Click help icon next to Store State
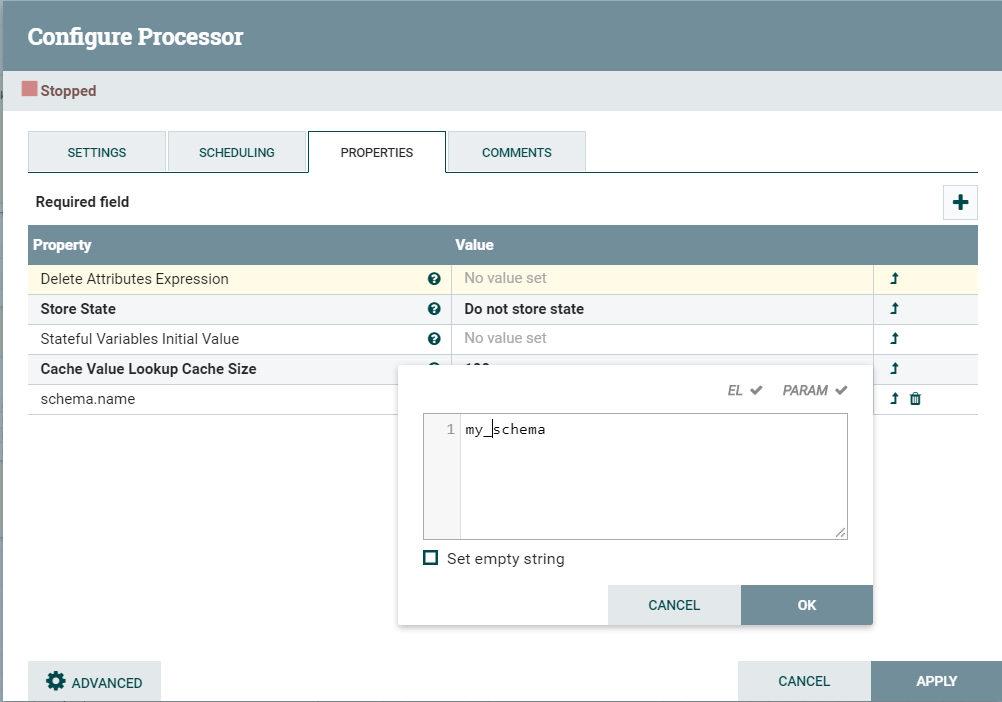The image size is (1002, 702). (x=434, y=309)
